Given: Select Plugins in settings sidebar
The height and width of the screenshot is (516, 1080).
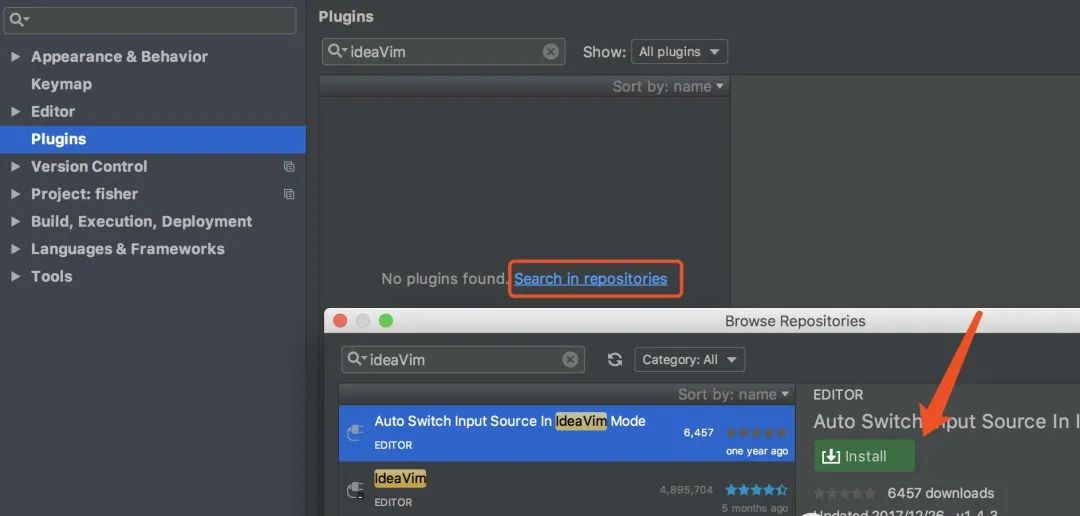Looking at the screenshot, I should tap(153, 139).
